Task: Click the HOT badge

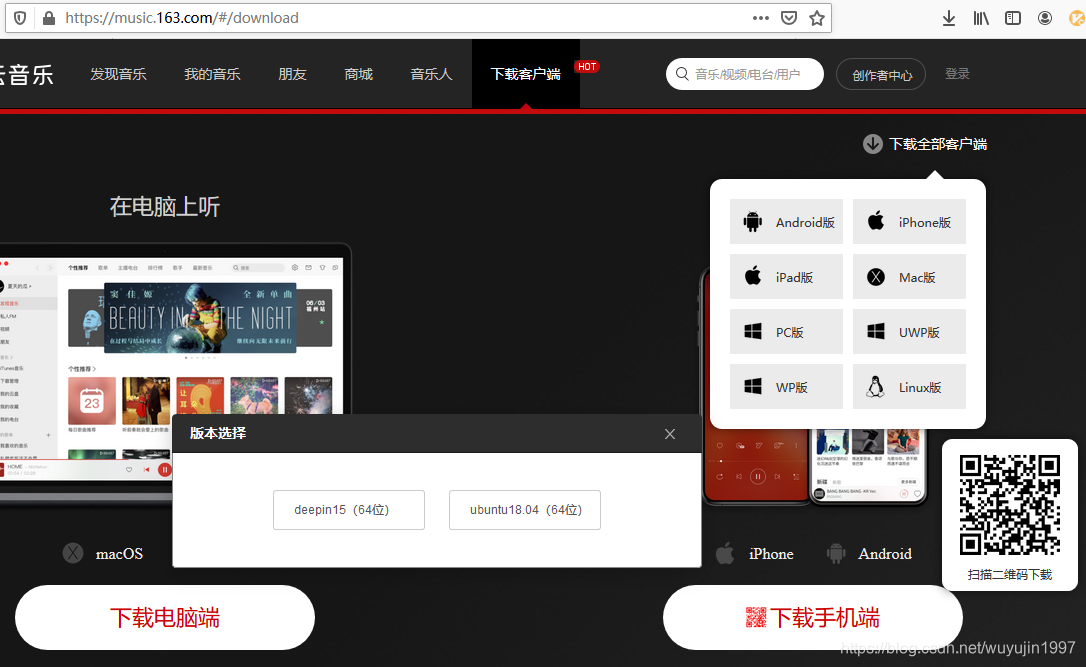Action: [587, 66]
